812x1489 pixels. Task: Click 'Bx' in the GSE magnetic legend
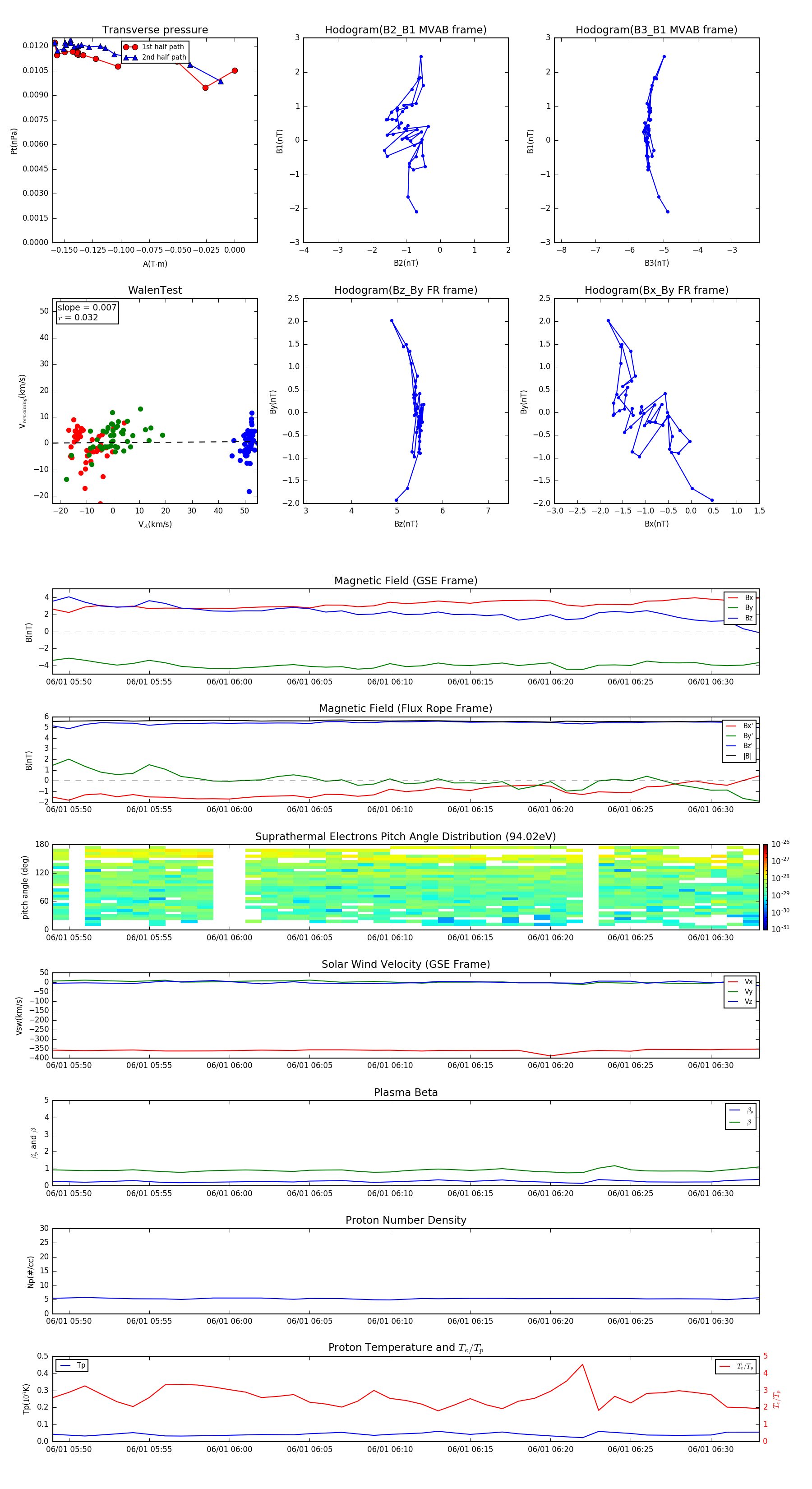point(741,598)
